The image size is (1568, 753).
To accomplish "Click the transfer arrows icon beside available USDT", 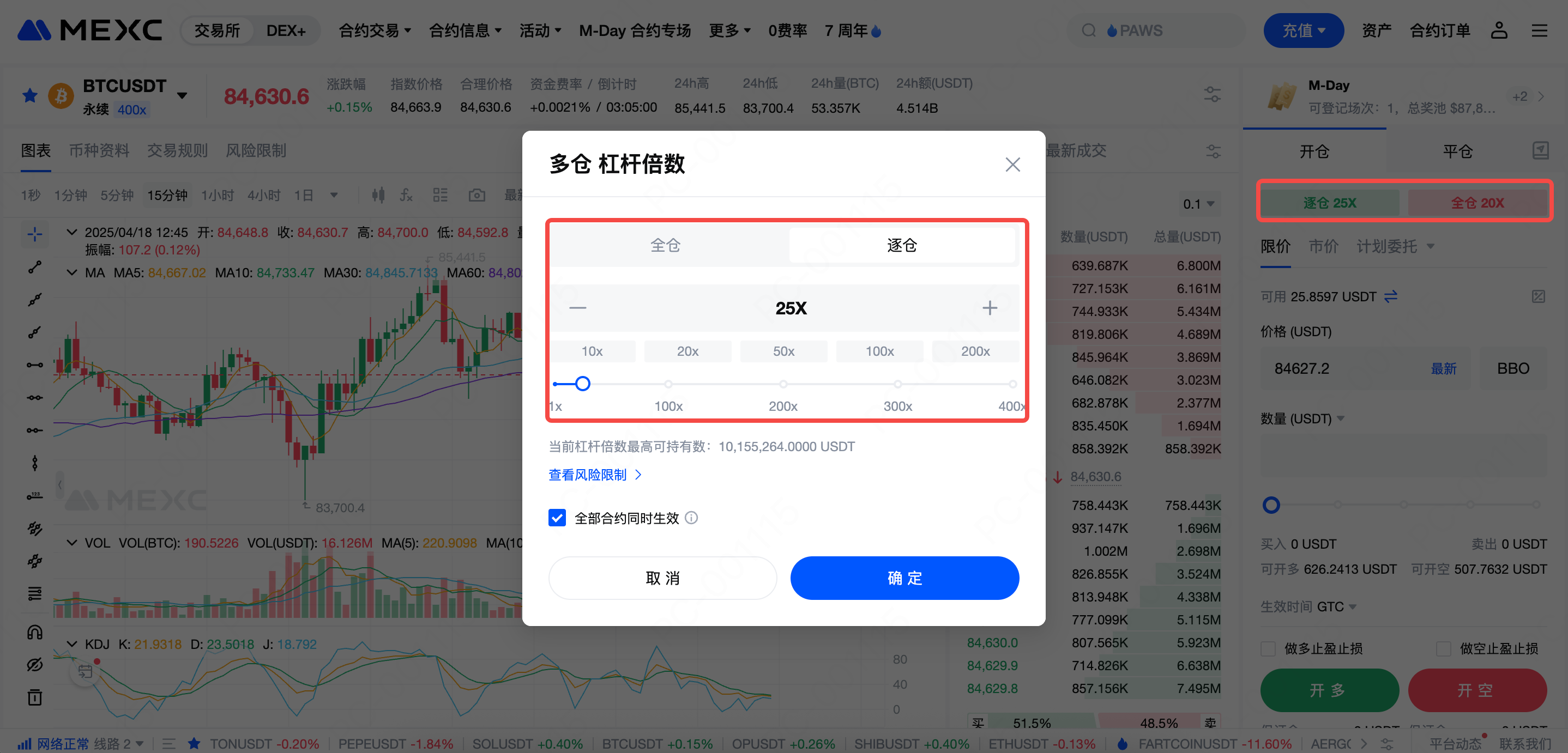I will (x=1391, y=296).
